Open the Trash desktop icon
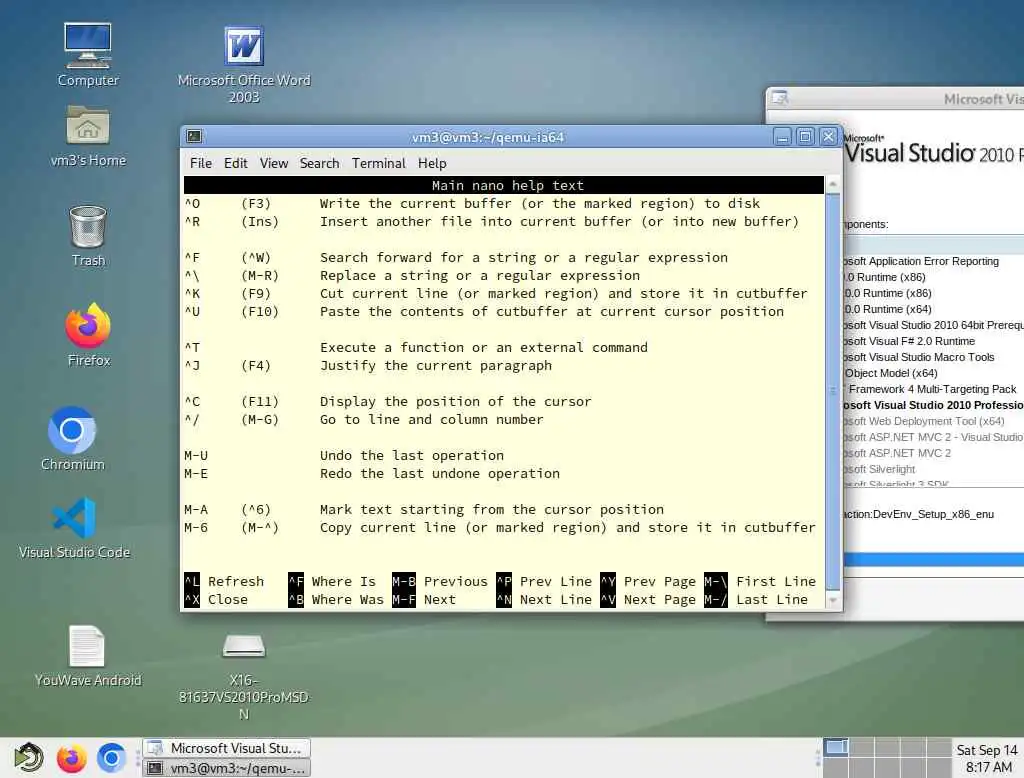The height and width of the screenshot is (778, 1024). click(x=88, y=236)
